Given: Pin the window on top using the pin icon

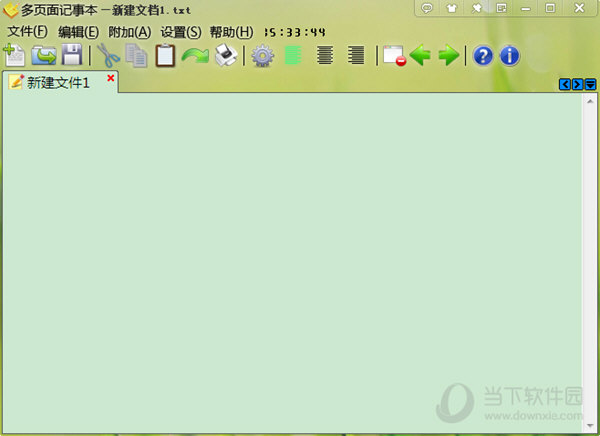Looking at the screenshot, I should (x=476, y=8).
